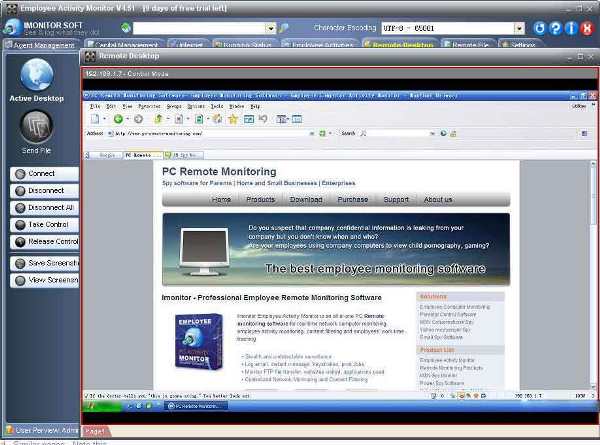Image resolution: width=600 pixels, height=445 pixels.
Task: Open the address bar dropdown in remote browser
Action: pos(312,133)
